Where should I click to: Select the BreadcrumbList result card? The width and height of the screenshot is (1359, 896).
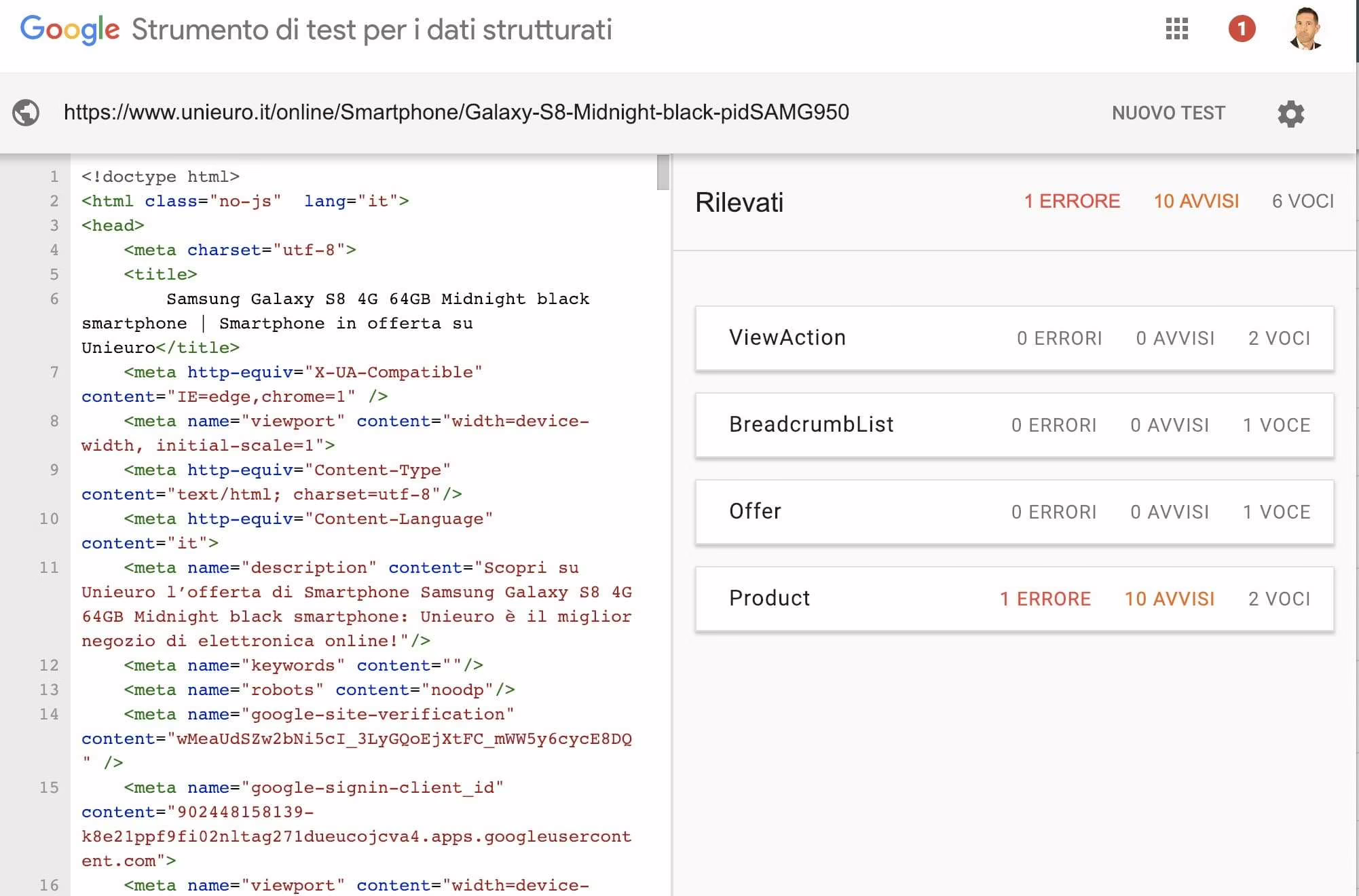(811, 425)
